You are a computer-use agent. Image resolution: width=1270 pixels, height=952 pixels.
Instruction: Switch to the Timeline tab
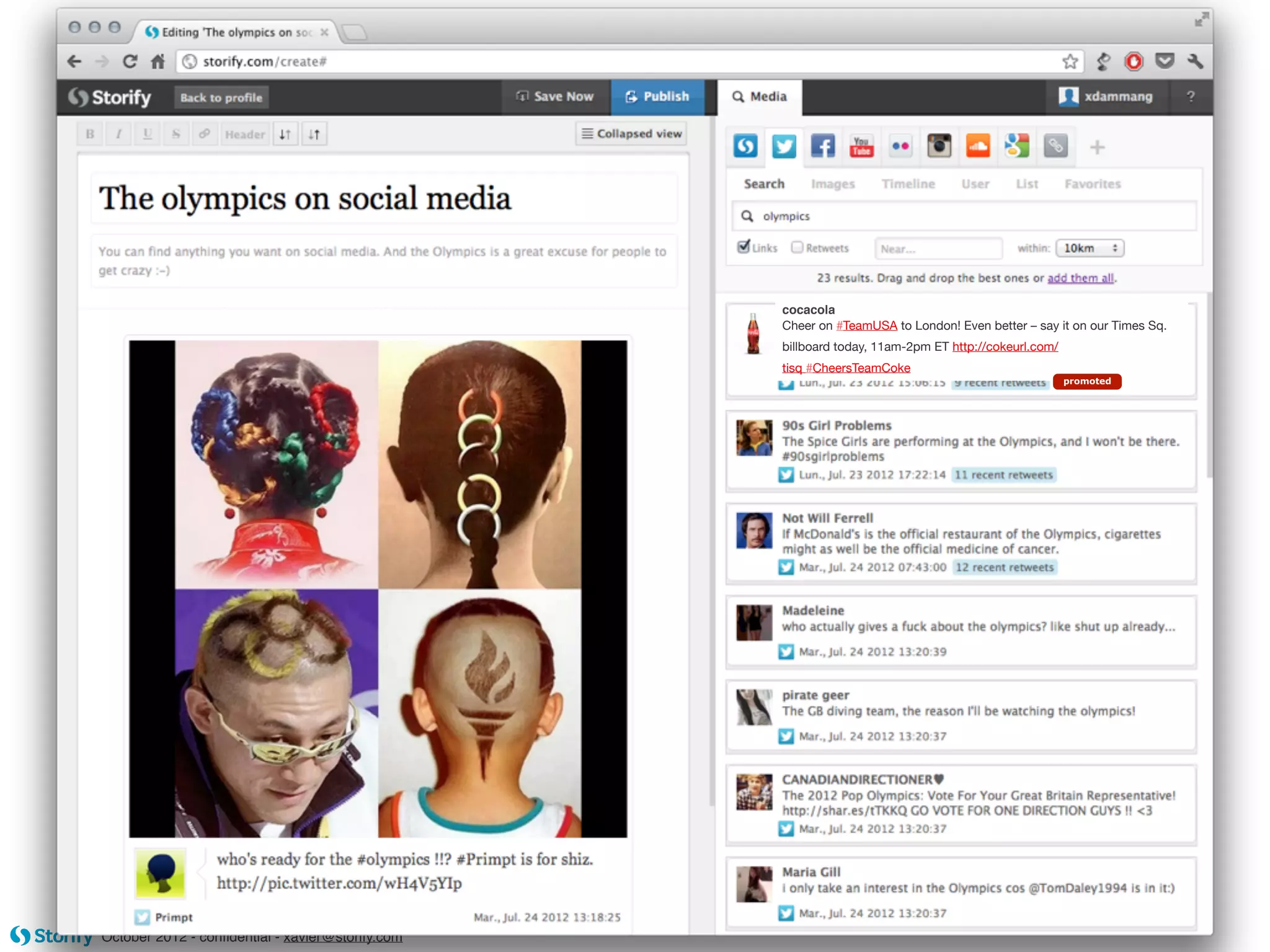click(x=908, y=184)
